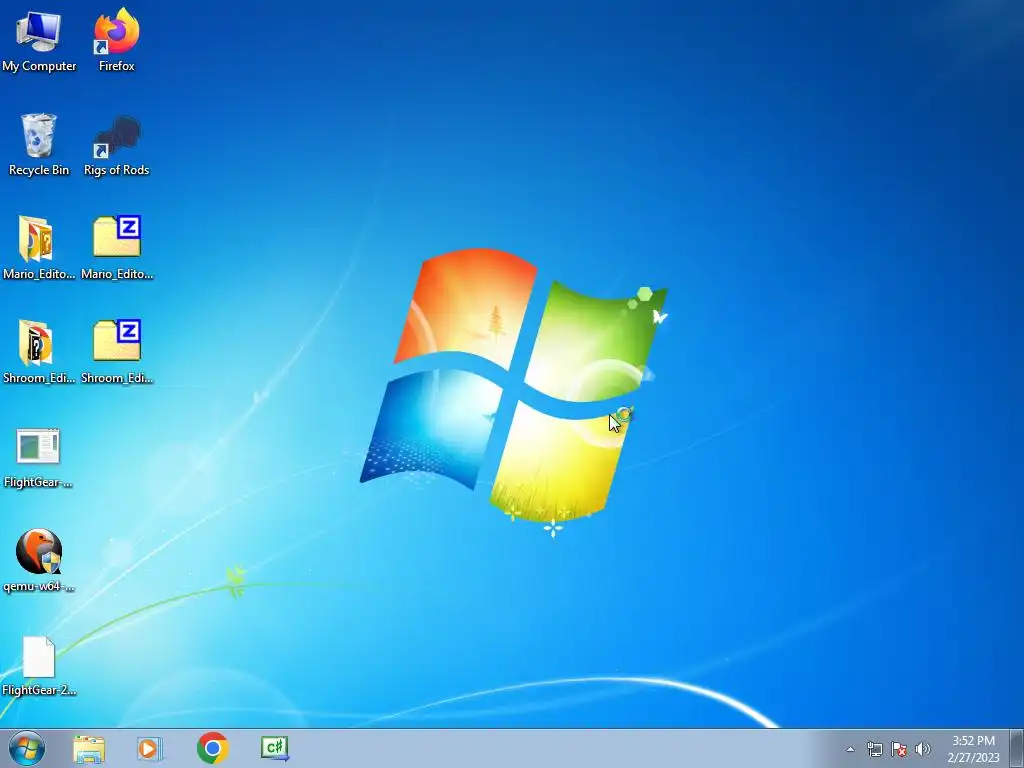Open the C# application on taskbar
Viewport: 1024px width, 768px height.
[274, 748]
